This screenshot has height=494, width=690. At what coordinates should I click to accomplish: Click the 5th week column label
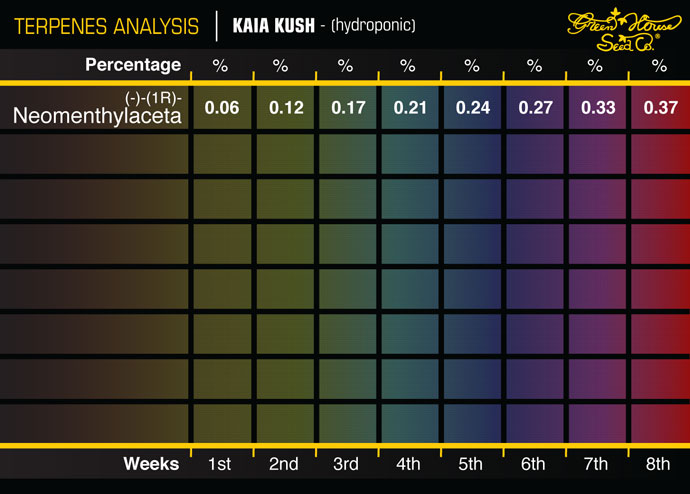(x=471, y=464)
